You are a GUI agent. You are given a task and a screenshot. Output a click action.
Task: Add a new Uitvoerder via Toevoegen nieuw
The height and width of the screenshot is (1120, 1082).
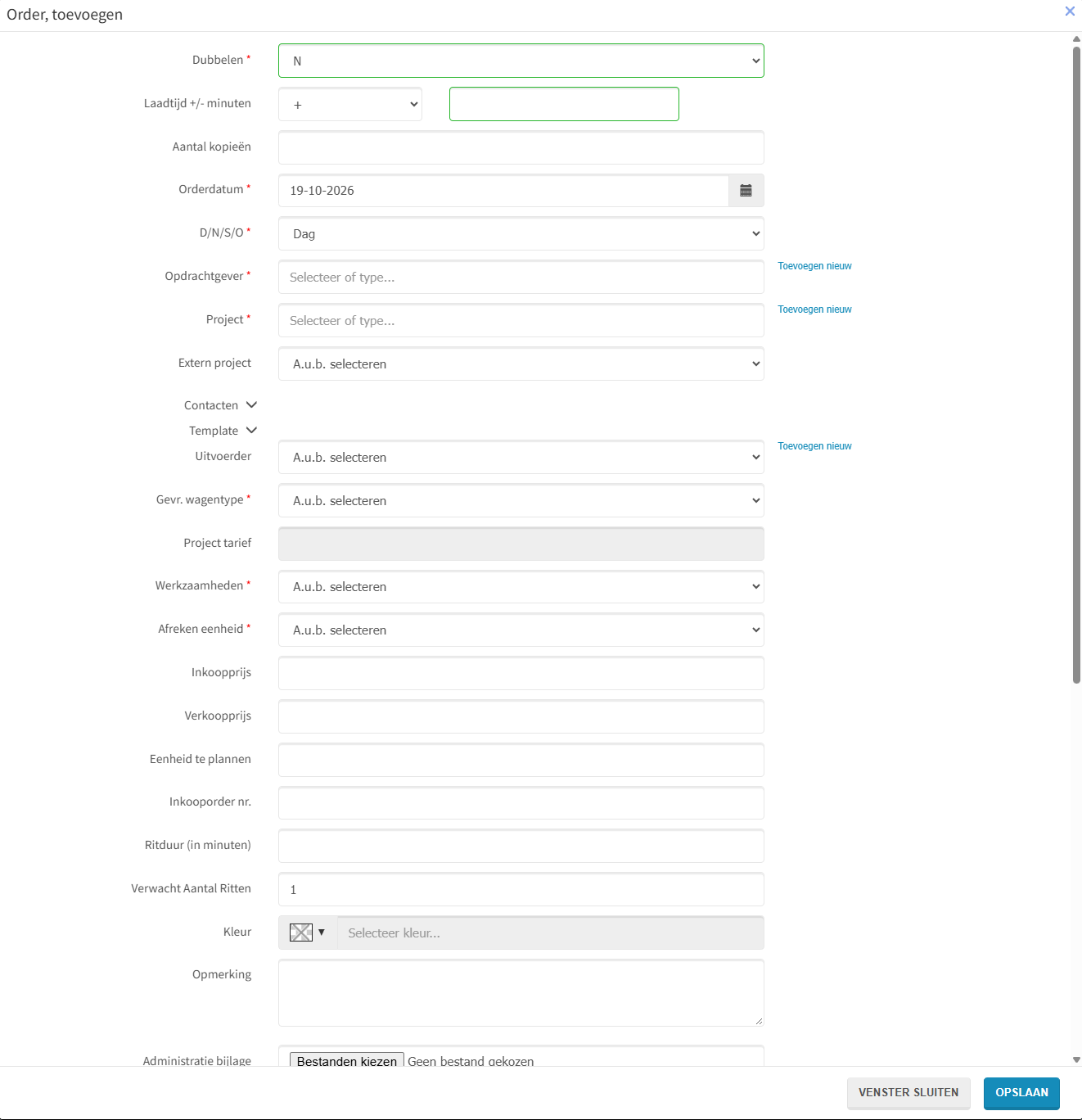click(x=814, y=446)
